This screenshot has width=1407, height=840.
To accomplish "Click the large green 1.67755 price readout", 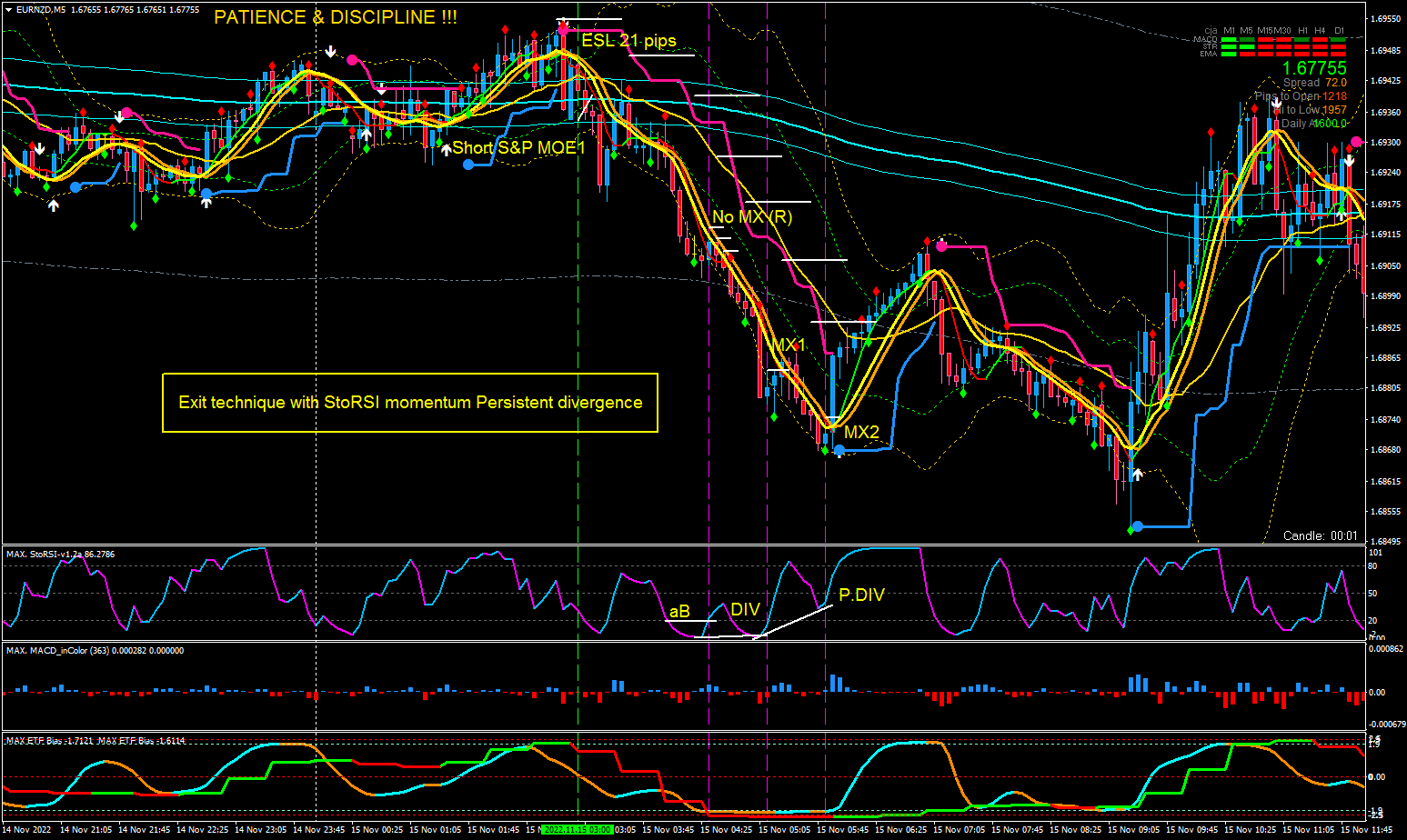I will 1314,68.
